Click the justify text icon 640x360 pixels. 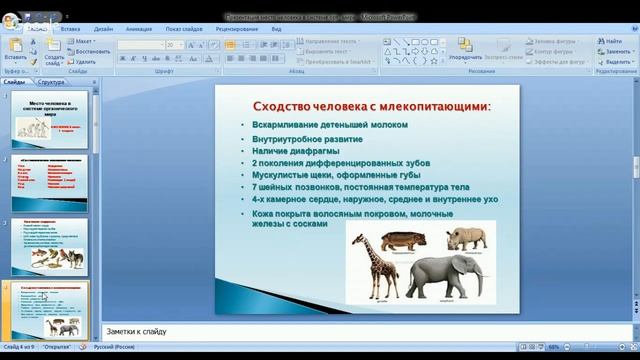coord(264,59)
